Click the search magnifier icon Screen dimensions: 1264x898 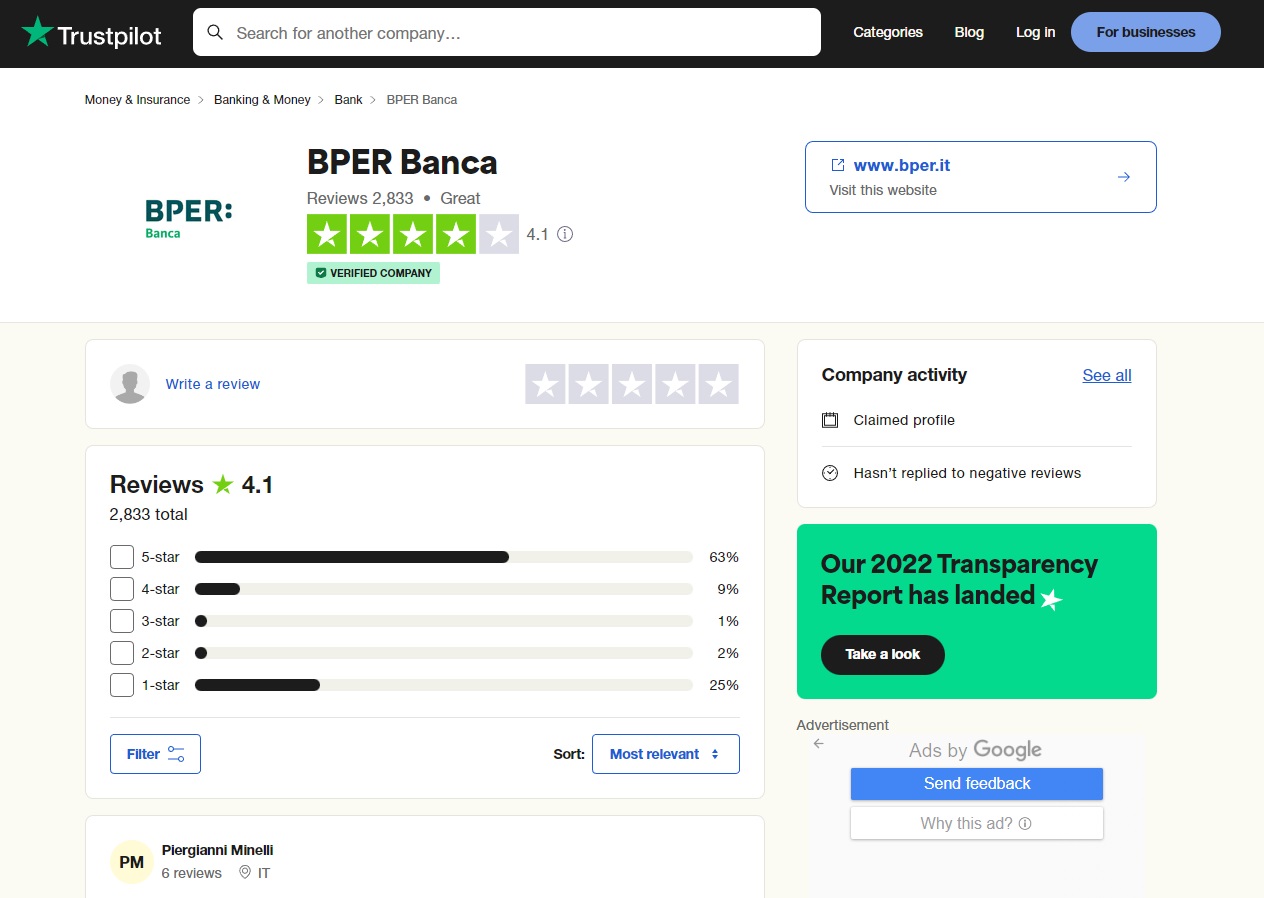[x=215, y=33]
